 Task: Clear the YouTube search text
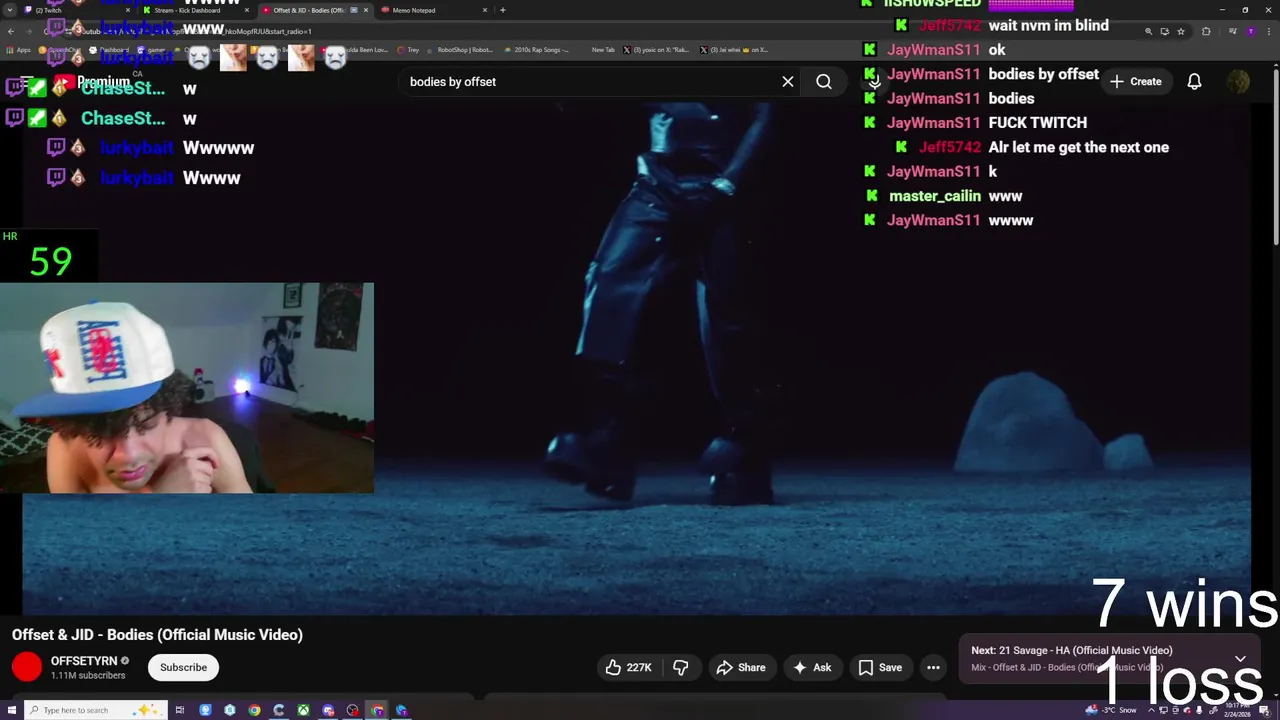point(788,82)
